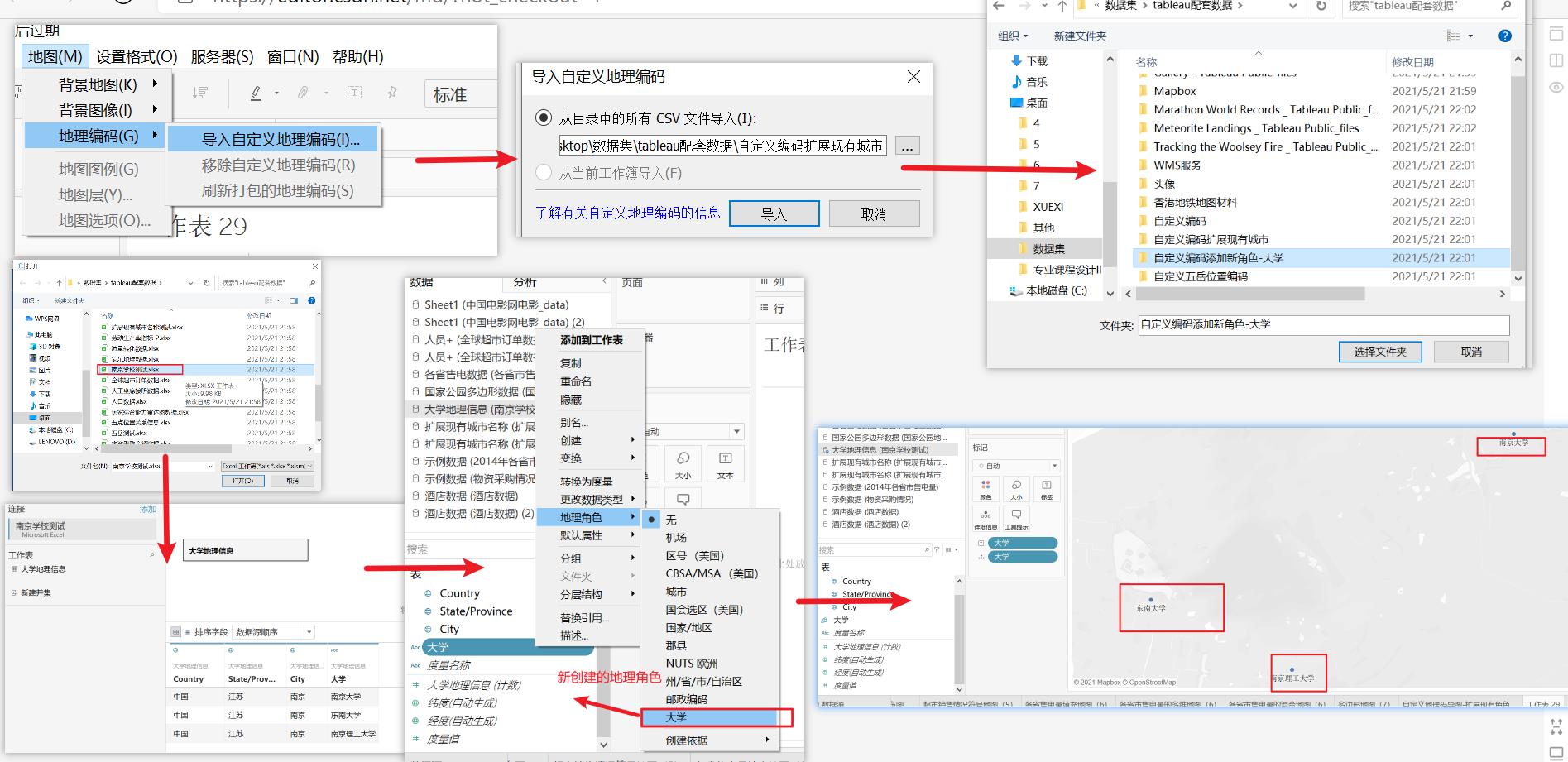Click the browser side panel eye icon
1568x762 pixels.
1556,87
